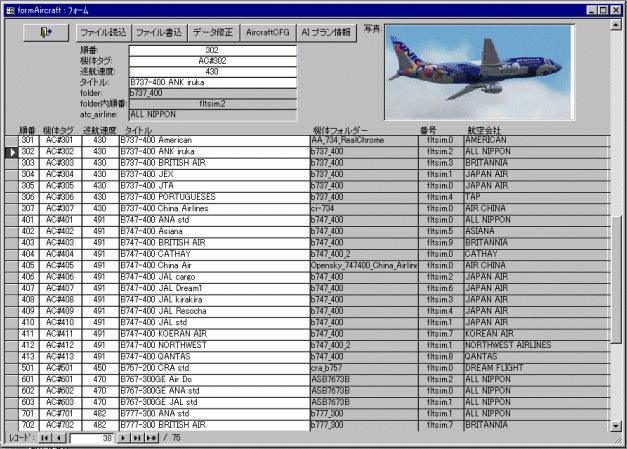
Task: Go to previous record in navigator
Action: pyautogui.click(x=59, y=438)
